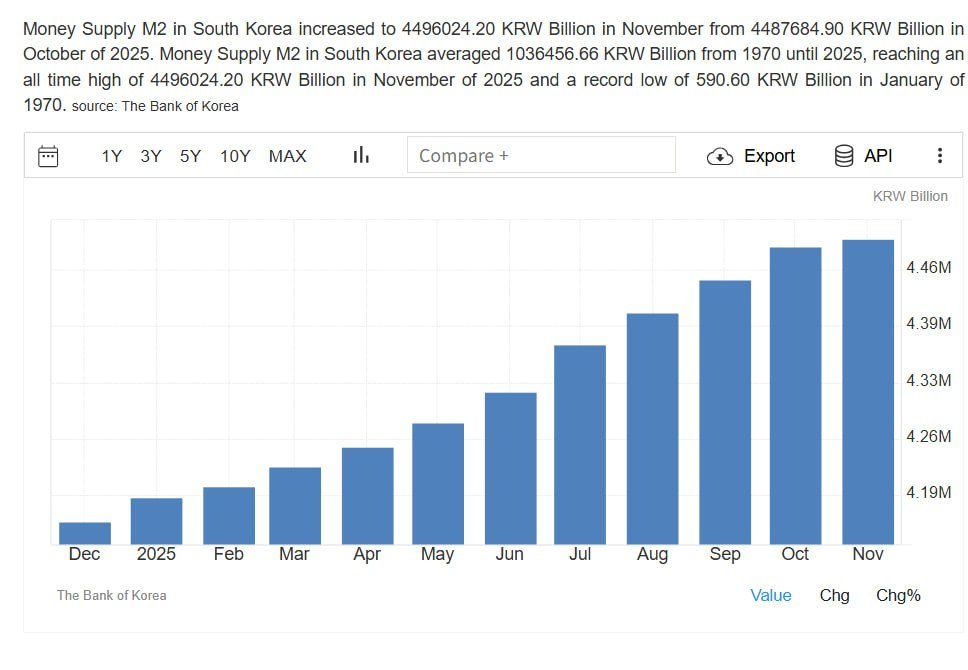Switch chart display to Chg mode
This screenshot has height=670, width=968.
tap(836, 595)
